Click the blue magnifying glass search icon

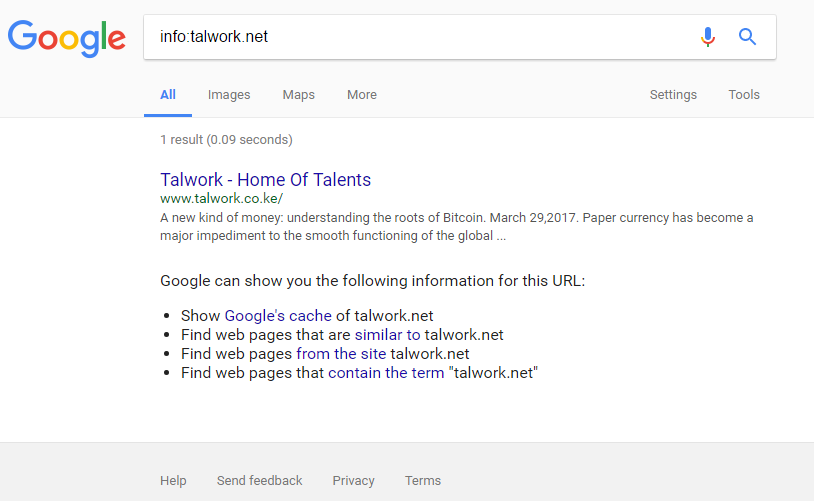(747, 37)
